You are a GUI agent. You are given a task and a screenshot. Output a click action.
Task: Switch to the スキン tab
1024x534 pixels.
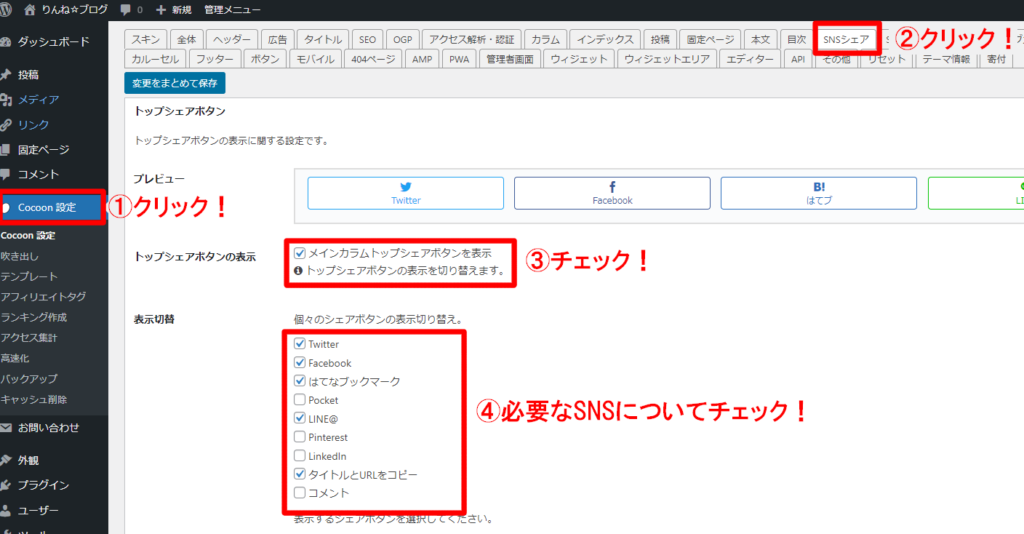(146, 39)
